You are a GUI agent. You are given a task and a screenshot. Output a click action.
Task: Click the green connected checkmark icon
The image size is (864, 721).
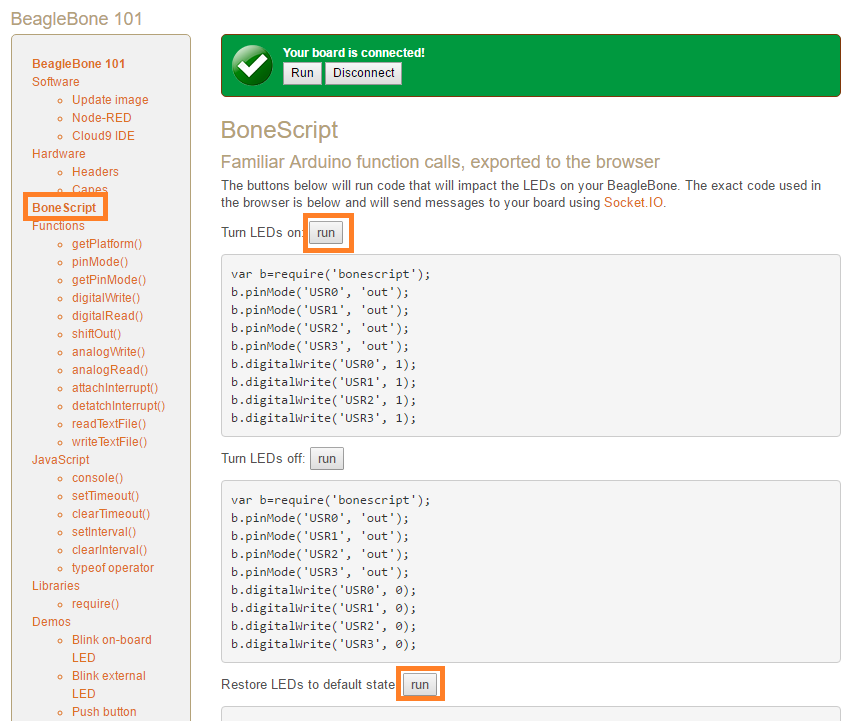[252, 65]
